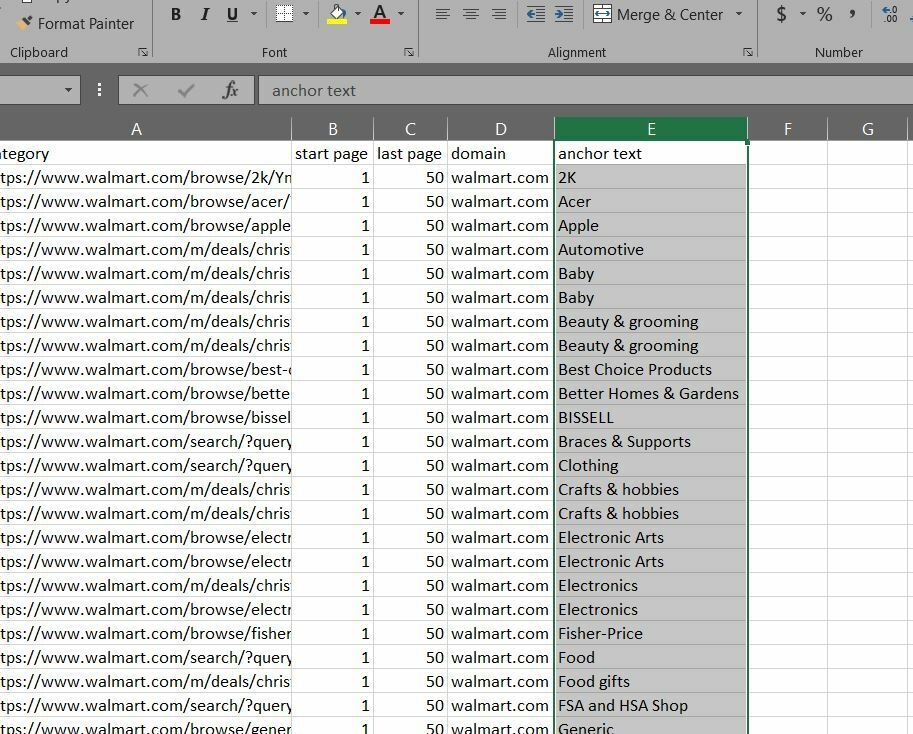Screen dimensions: 913x734
Task: Select column D header
Action: click(x=501, y=129)
